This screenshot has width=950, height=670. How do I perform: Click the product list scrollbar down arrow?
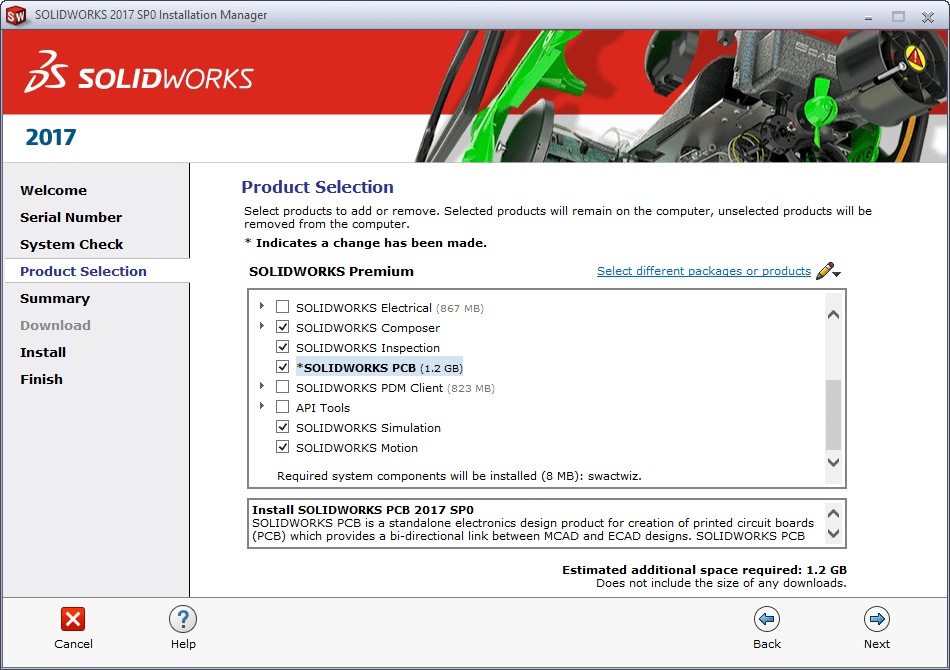tap(833, 462)
